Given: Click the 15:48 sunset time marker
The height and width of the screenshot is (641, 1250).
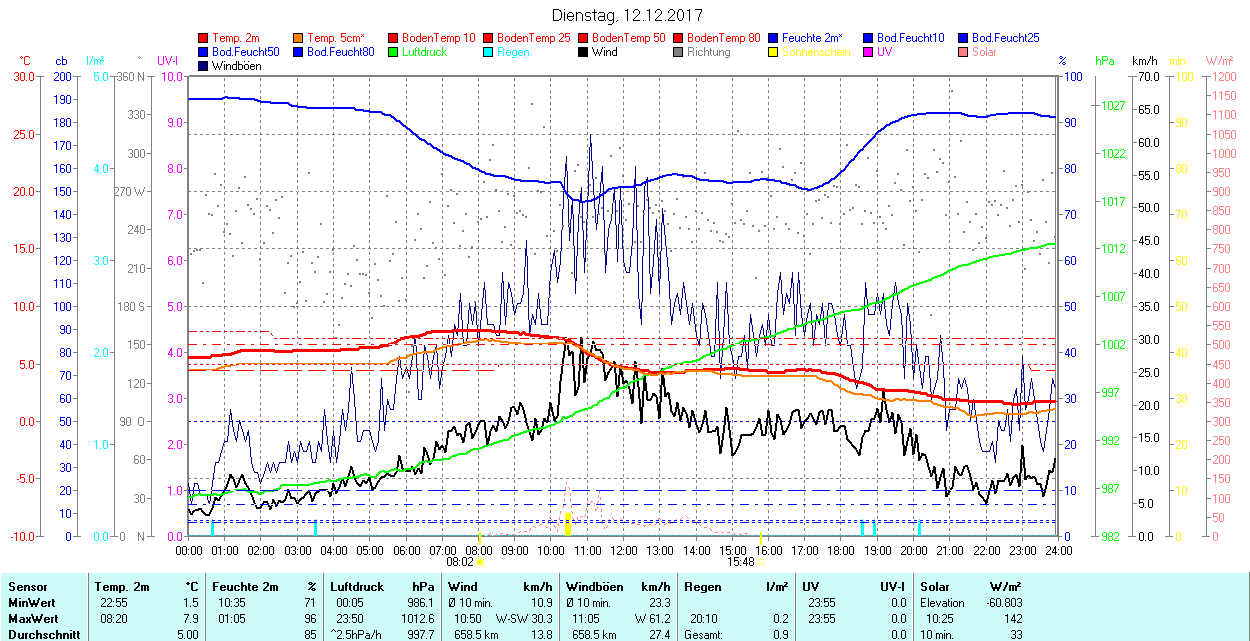Looking at the screenshot, I should point(741,562).
